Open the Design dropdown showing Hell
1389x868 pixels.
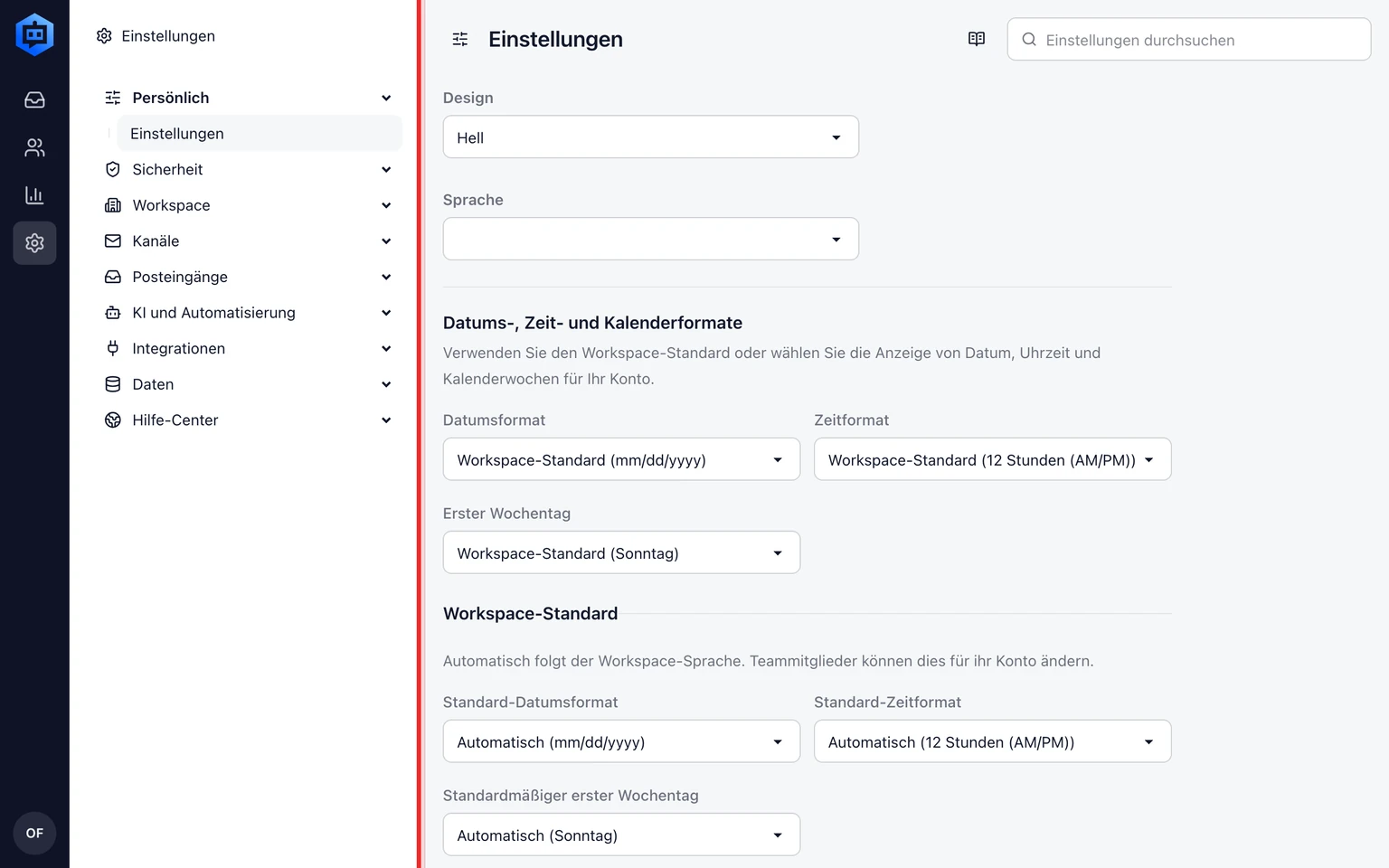[650, 137]
